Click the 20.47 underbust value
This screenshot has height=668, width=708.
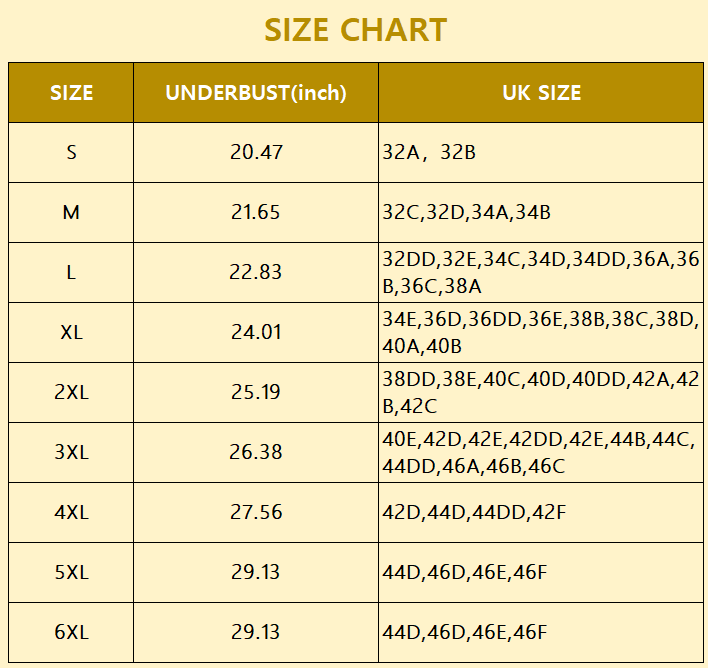pyautogui.click(x=256, y=153)
